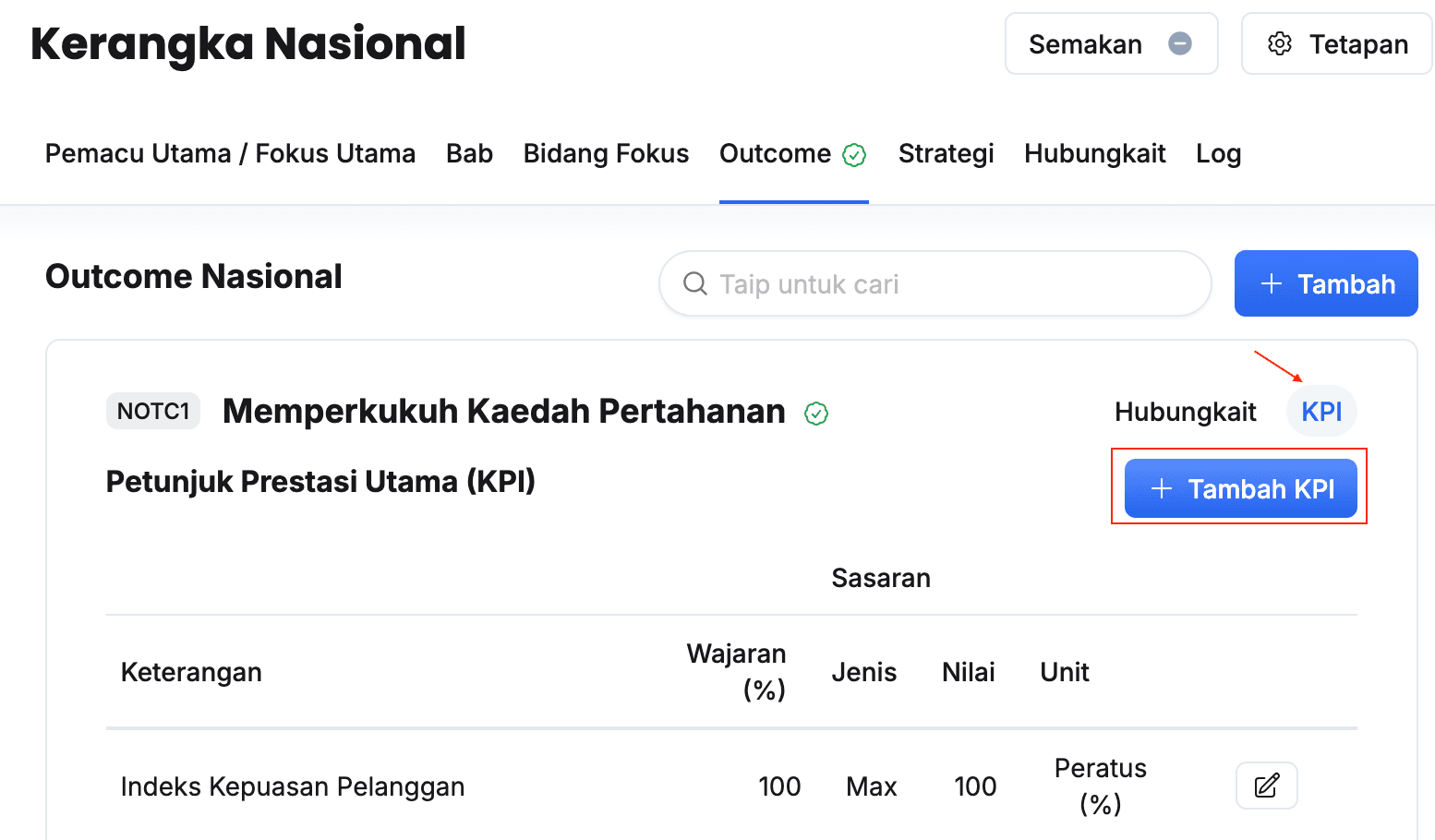Switch to the Bab tab
1435x840 pixels.
[x=469, y=153]
